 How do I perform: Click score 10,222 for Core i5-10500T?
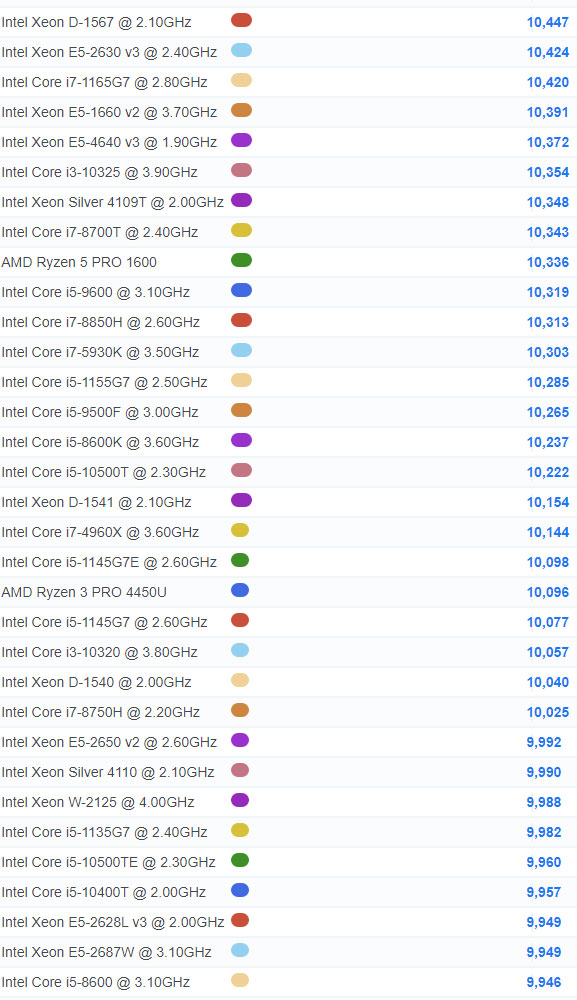pos(548,472)
